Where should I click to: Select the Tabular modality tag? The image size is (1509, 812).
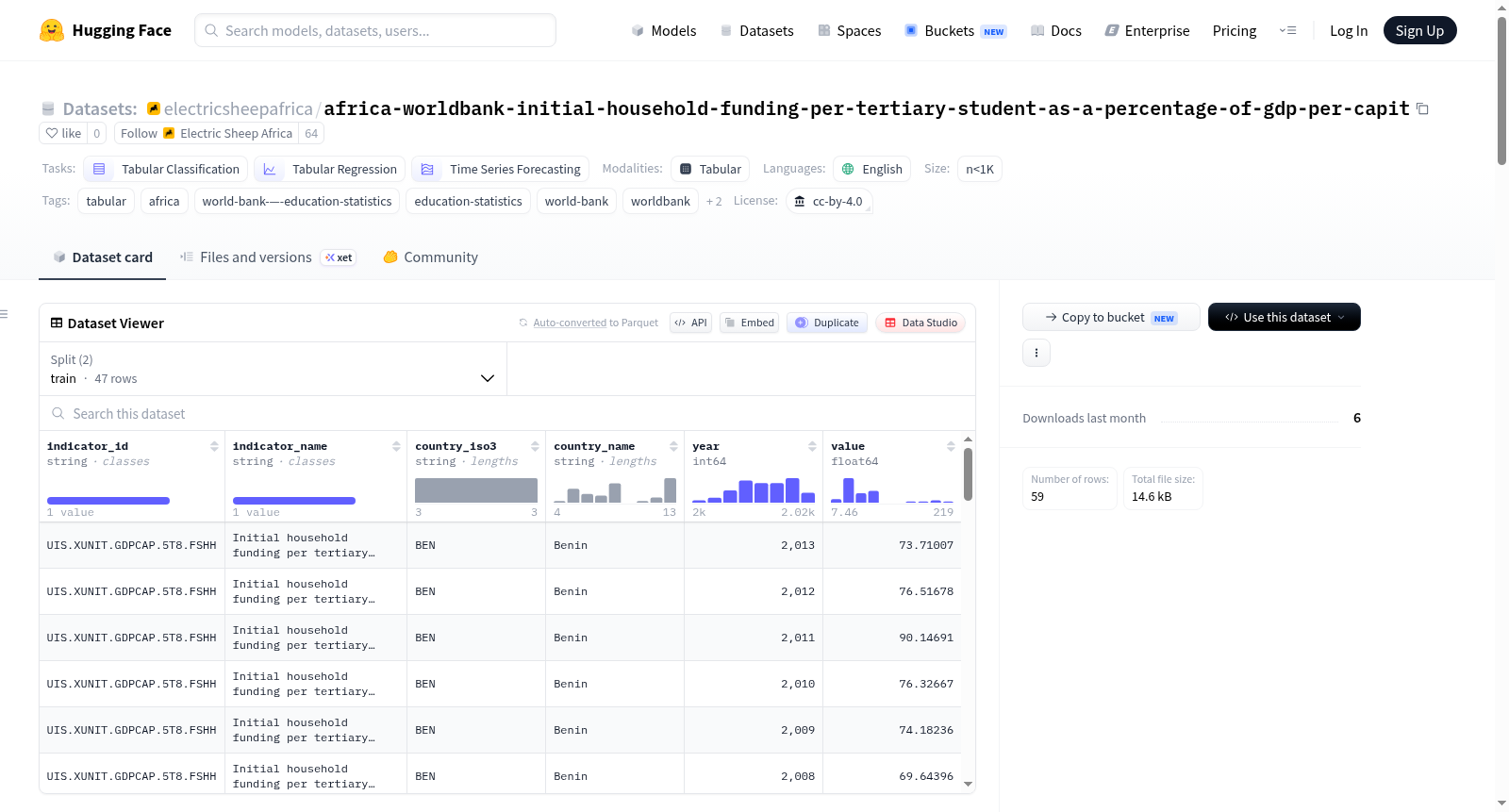pyautogui.click(x=710, y=169)
